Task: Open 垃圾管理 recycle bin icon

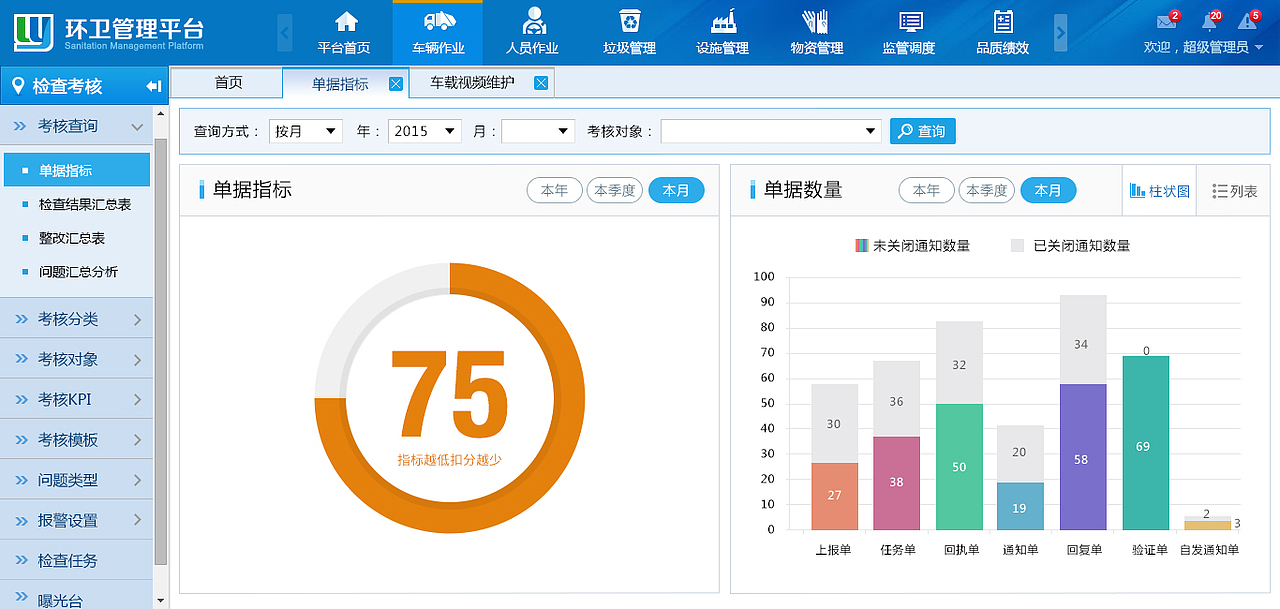Action: [x=629, y=21]
